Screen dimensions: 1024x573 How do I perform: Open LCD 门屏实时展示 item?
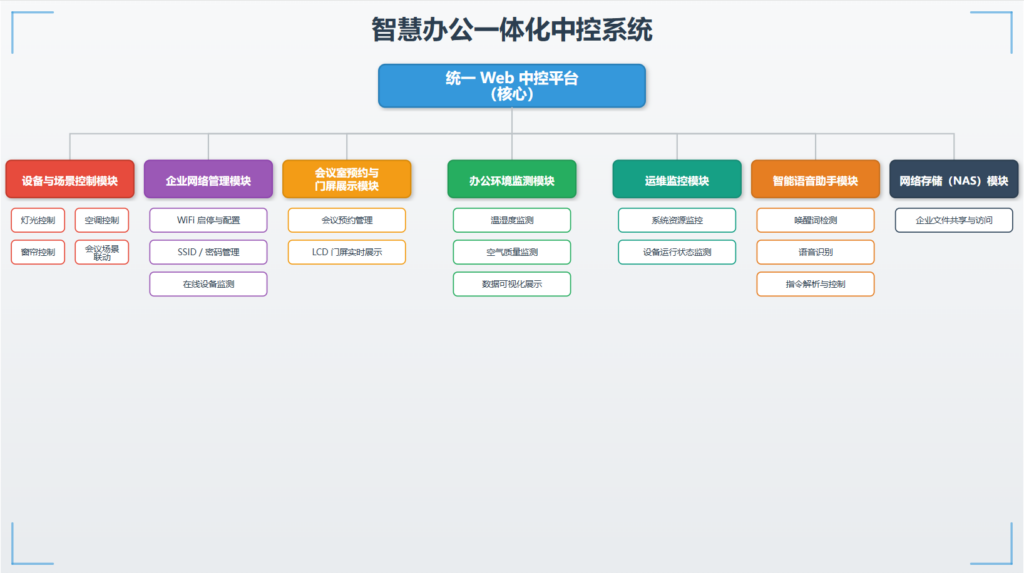(346, 252)
